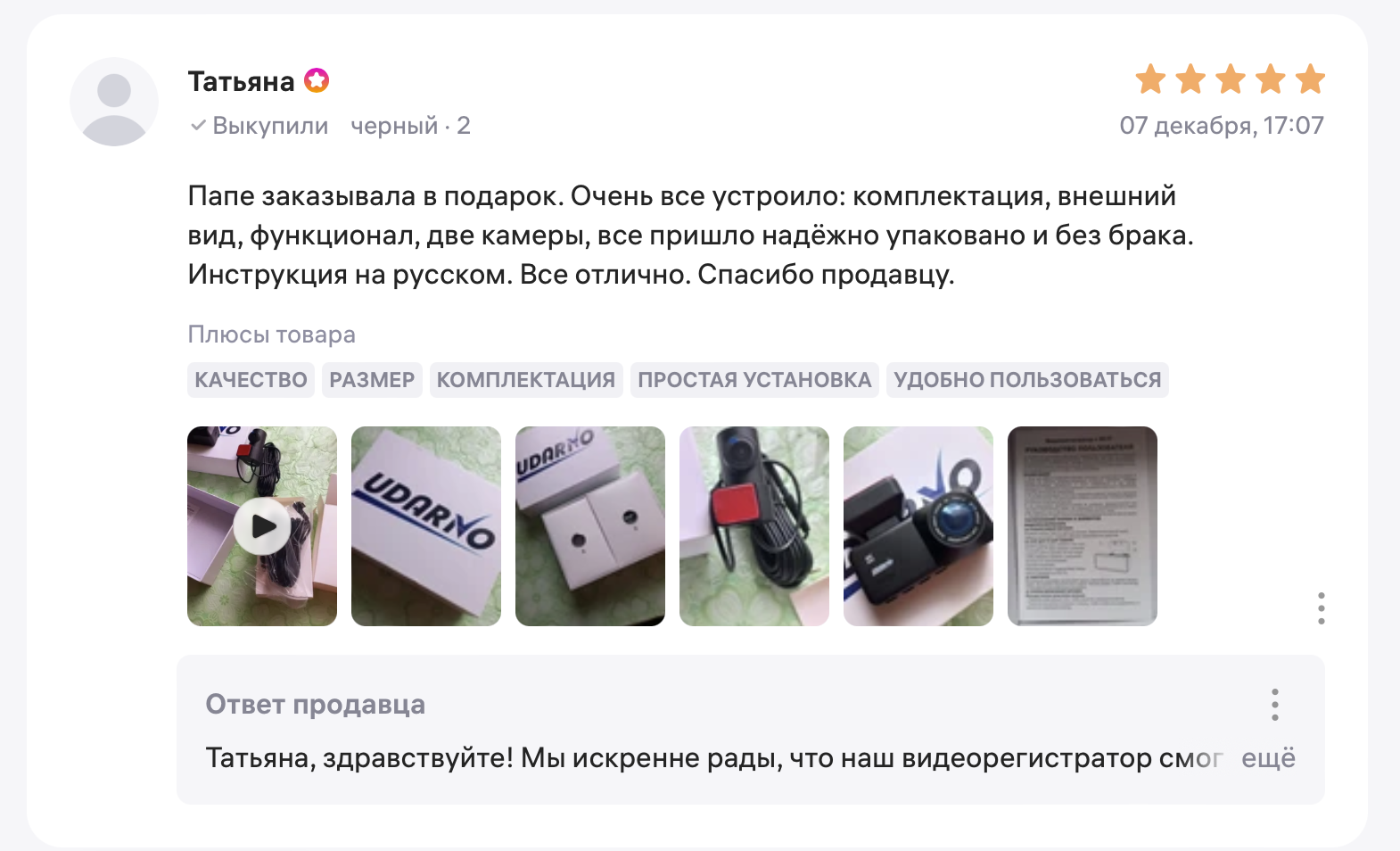The image size is (1400, 851).
Task: Click the first rating star
Action: [1150, 79]
